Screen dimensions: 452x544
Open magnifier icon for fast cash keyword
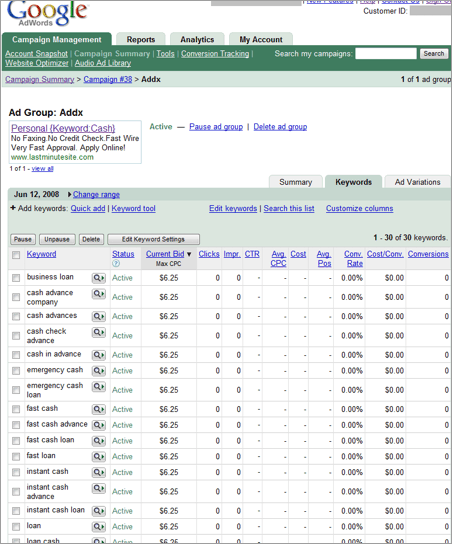click(x=99, y=409)
